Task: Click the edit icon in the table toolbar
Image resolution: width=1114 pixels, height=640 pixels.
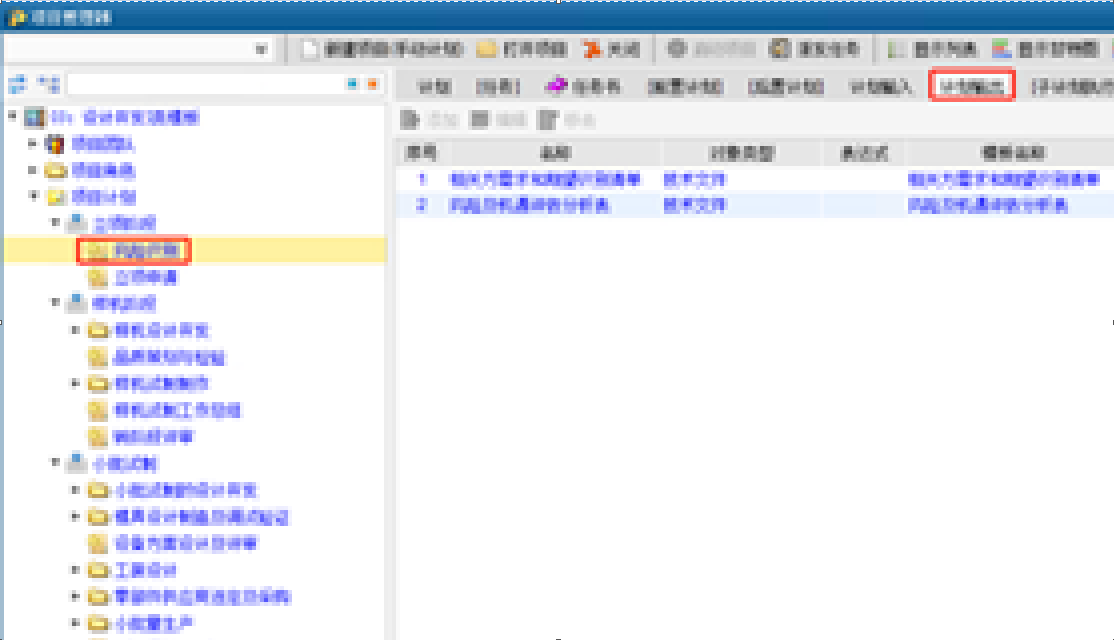Action: tap(480, 119)
